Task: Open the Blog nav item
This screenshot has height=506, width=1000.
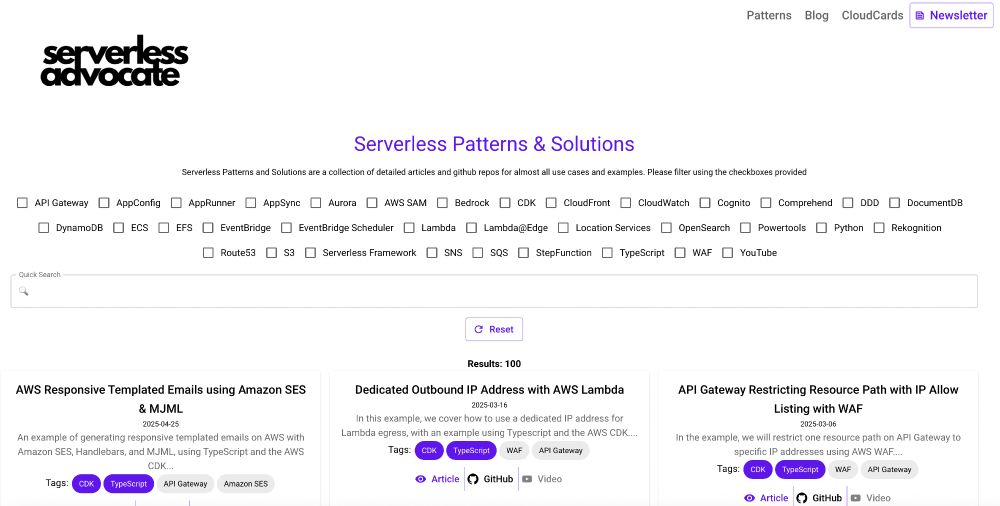Action: [x=816, y=15]
